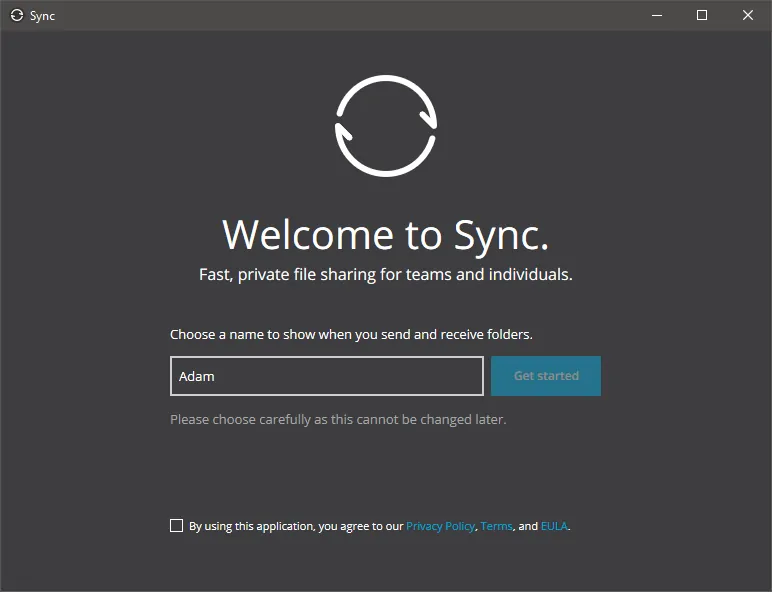Open the EULA link
Image resolution: width=772 pixels, height=592 pixels.
[554, 526]
